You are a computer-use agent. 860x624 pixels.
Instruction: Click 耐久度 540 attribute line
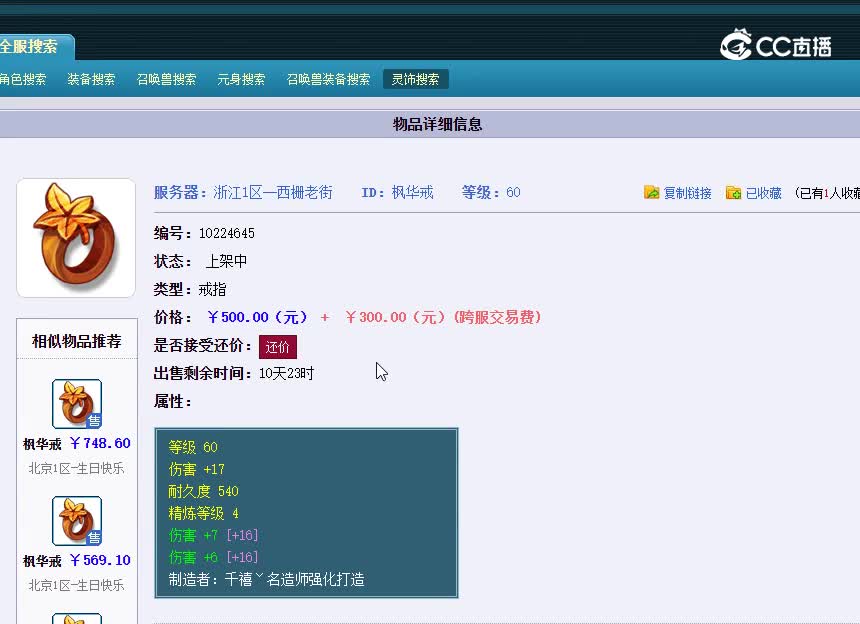203,491
